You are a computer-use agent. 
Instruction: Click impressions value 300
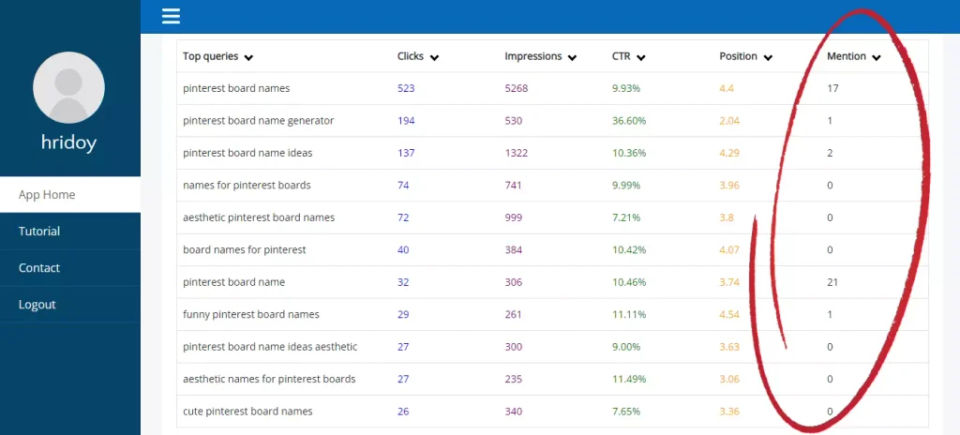coord(514,347)
